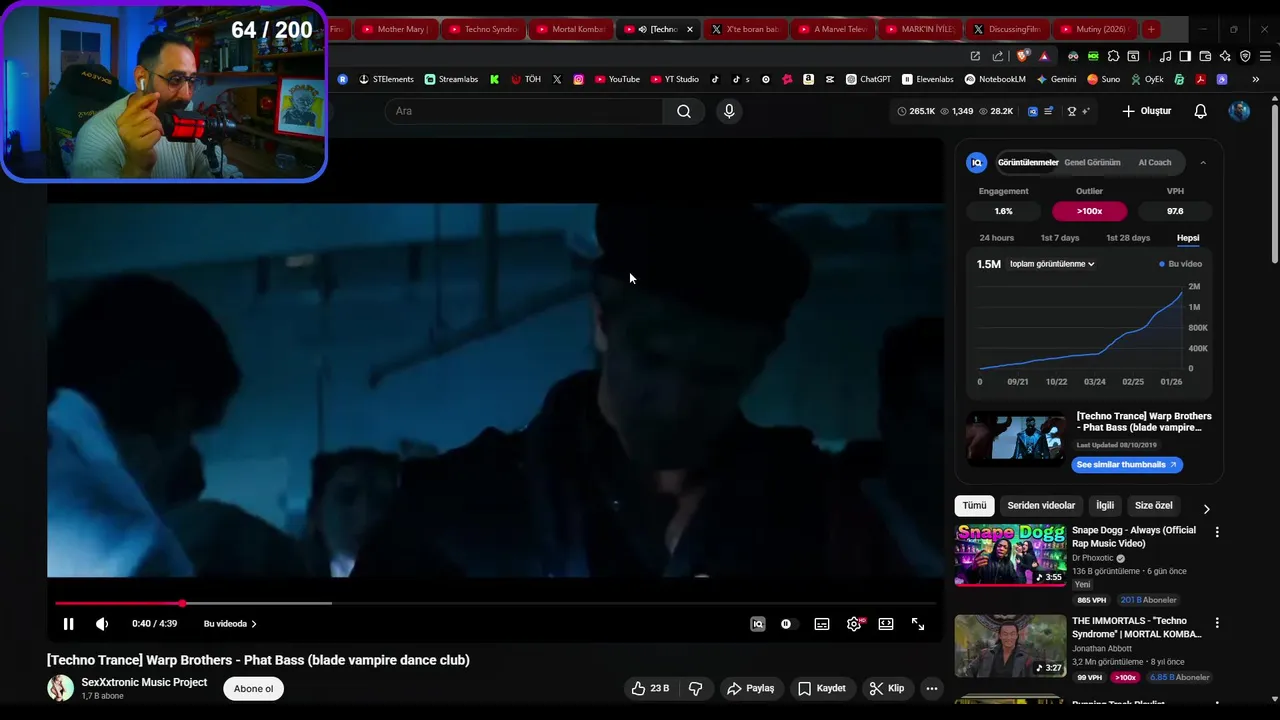This screenshot has height=720, width=1280.
Task: Toggle the 'Bu video' chart legend
Action: click(x=1181, y=264)
